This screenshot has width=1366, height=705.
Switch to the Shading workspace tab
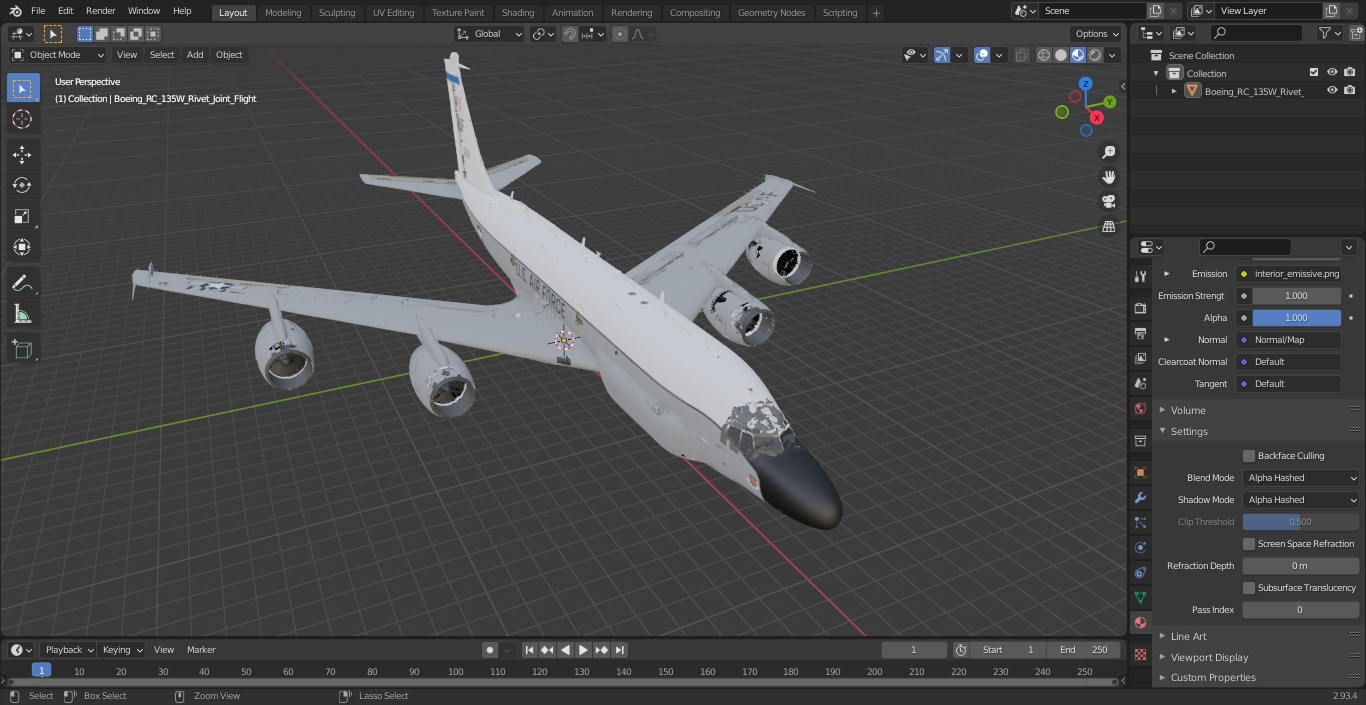(x=518, y=12)
